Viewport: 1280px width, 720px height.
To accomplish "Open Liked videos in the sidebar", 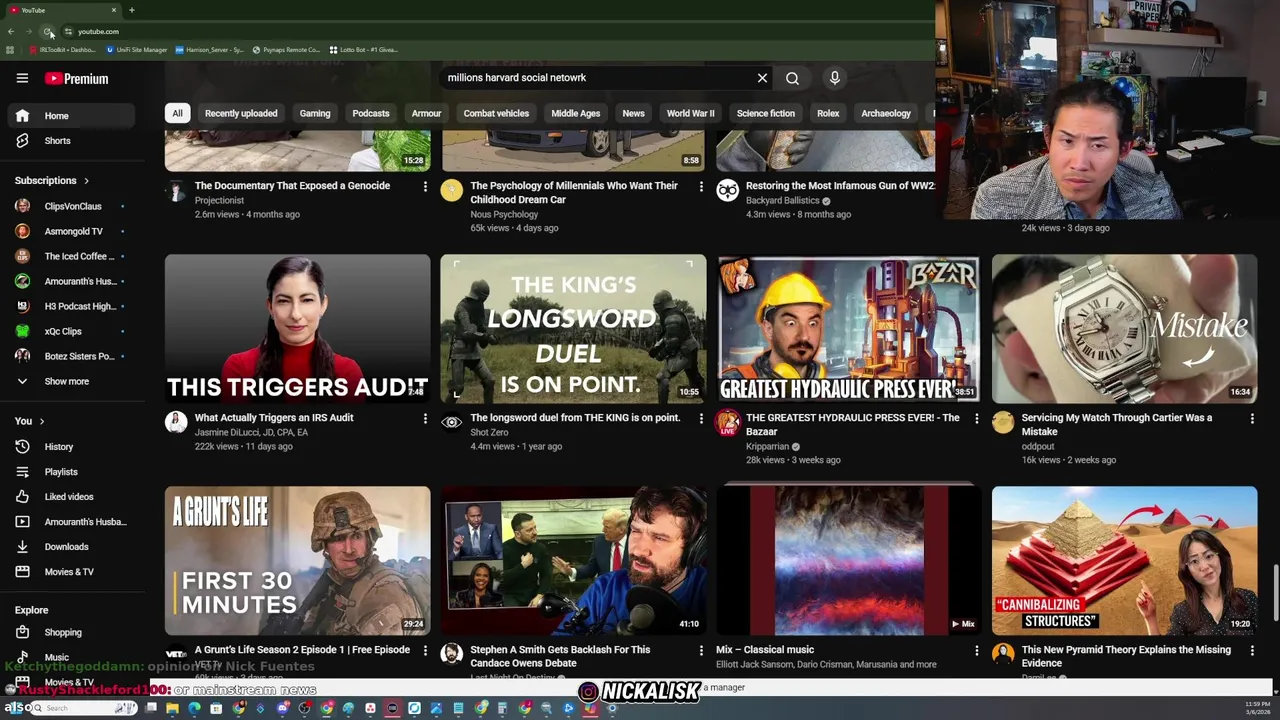I will (70, 497).
